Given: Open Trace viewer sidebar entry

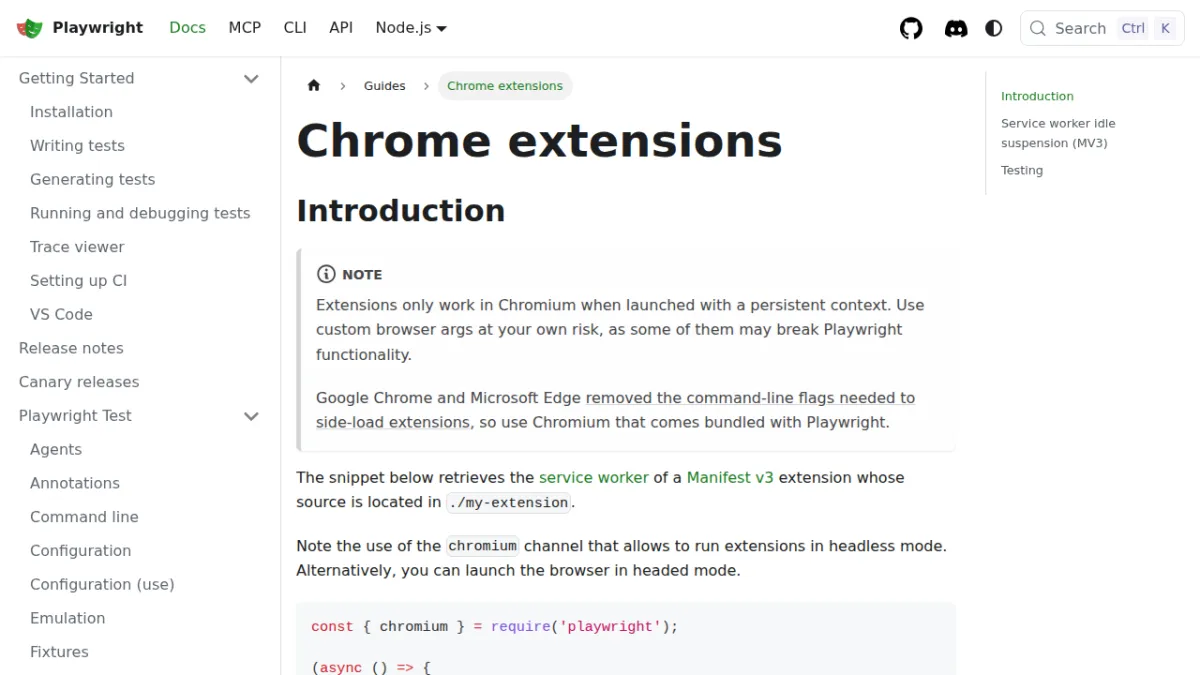Looking at the screenshot, I should pos(77,247).
